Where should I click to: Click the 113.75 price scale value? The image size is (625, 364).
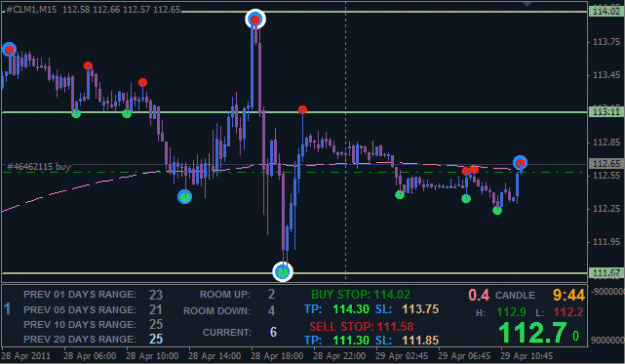pyautogui.click(x=607, y=41)
